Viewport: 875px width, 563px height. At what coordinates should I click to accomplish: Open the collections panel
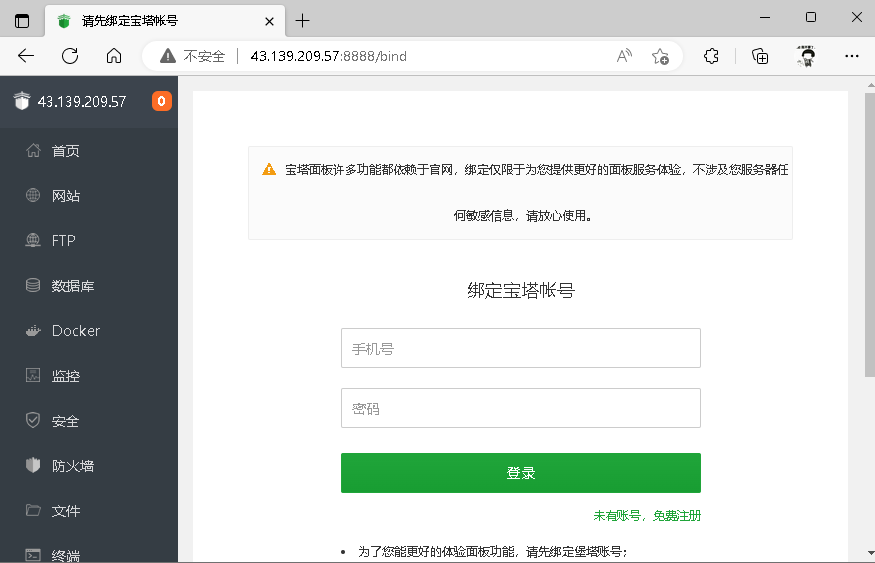pyautogui.click(x=760, y=56)
